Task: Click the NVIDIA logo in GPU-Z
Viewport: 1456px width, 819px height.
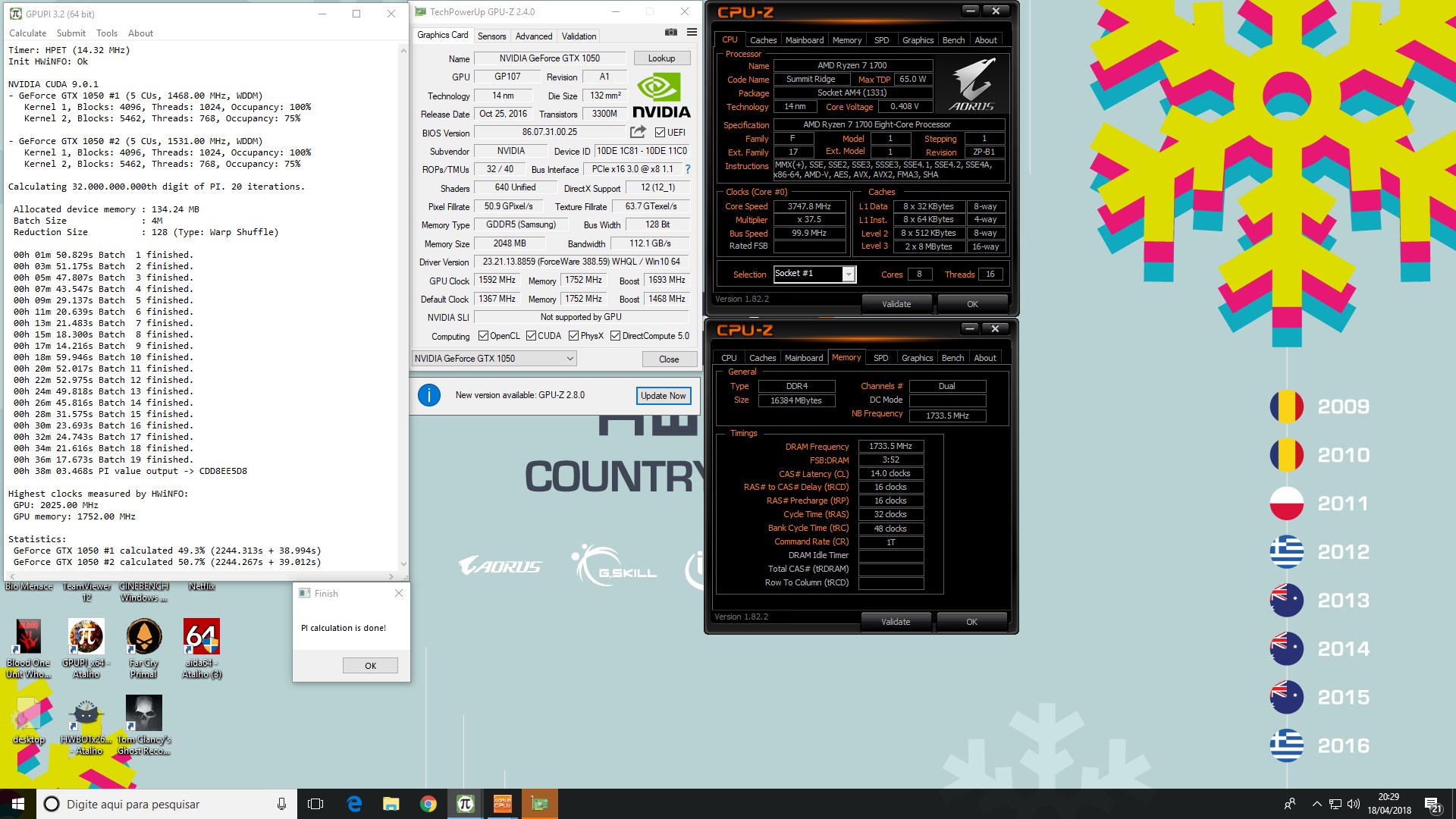Action: 661,96
